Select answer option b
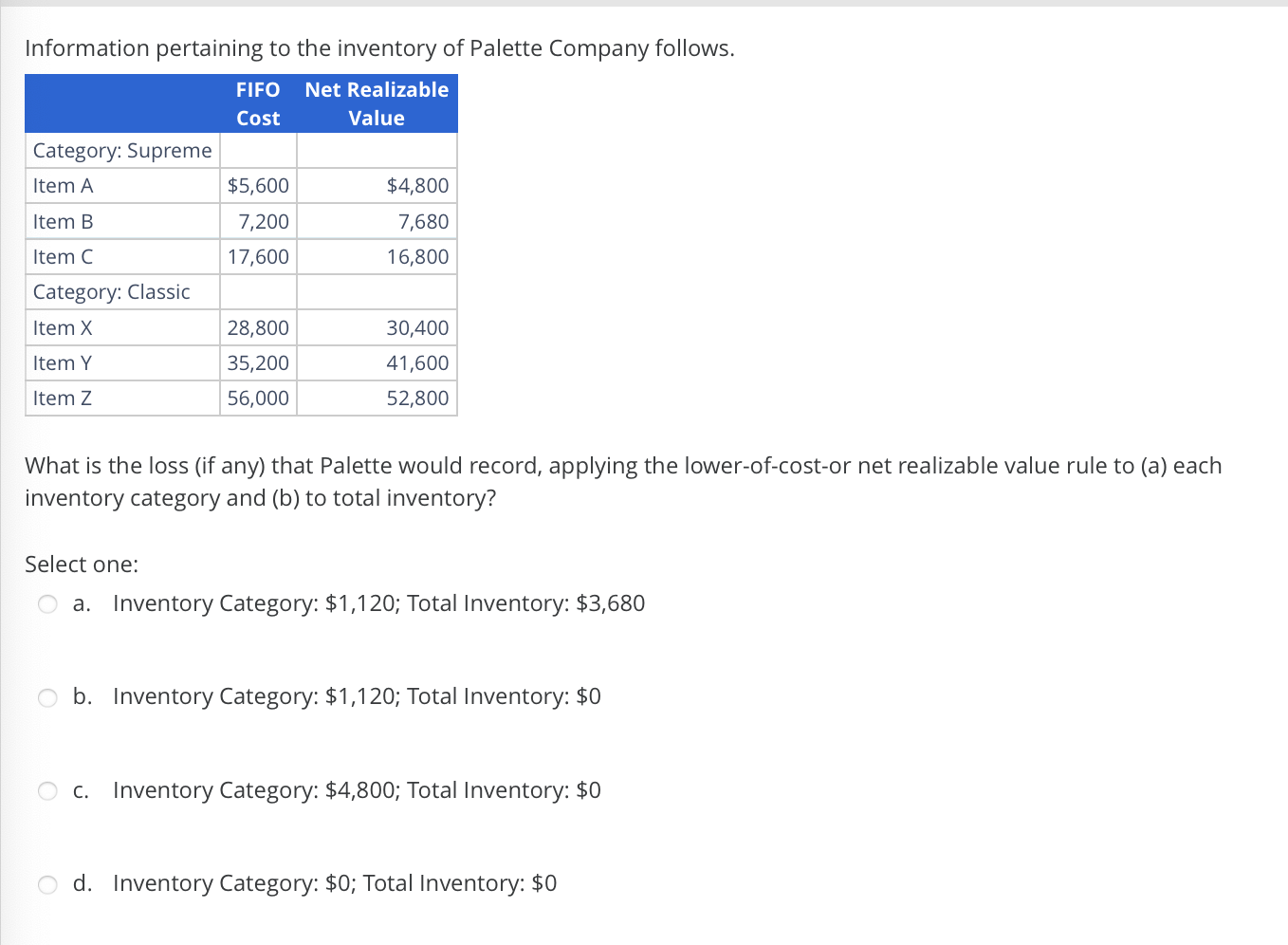The image size is (1288, 945). pos(46,697)
